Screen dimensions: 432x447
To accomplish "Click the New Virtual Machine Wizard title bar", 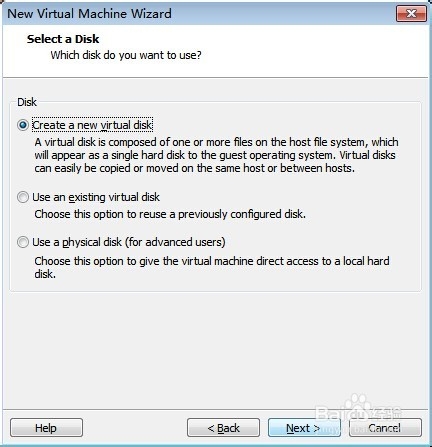I will click(x=200, y=14).
